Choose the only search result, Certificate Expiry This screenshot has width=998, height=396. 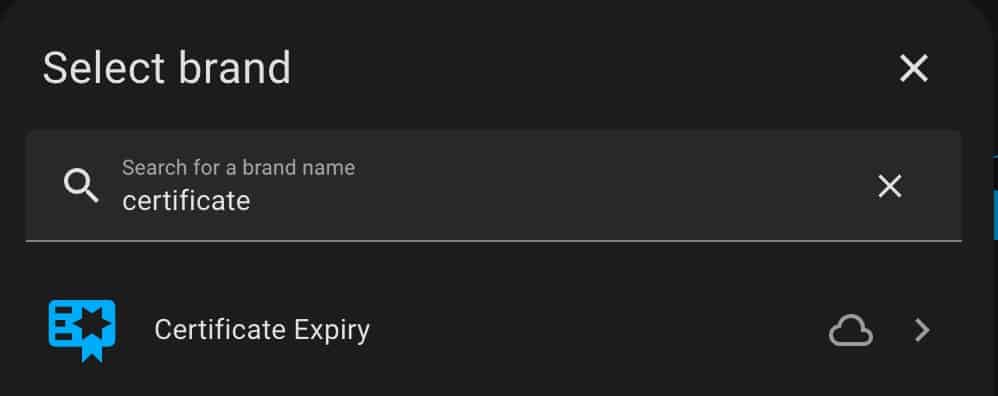pyautogui.click(x=493, y=330)
